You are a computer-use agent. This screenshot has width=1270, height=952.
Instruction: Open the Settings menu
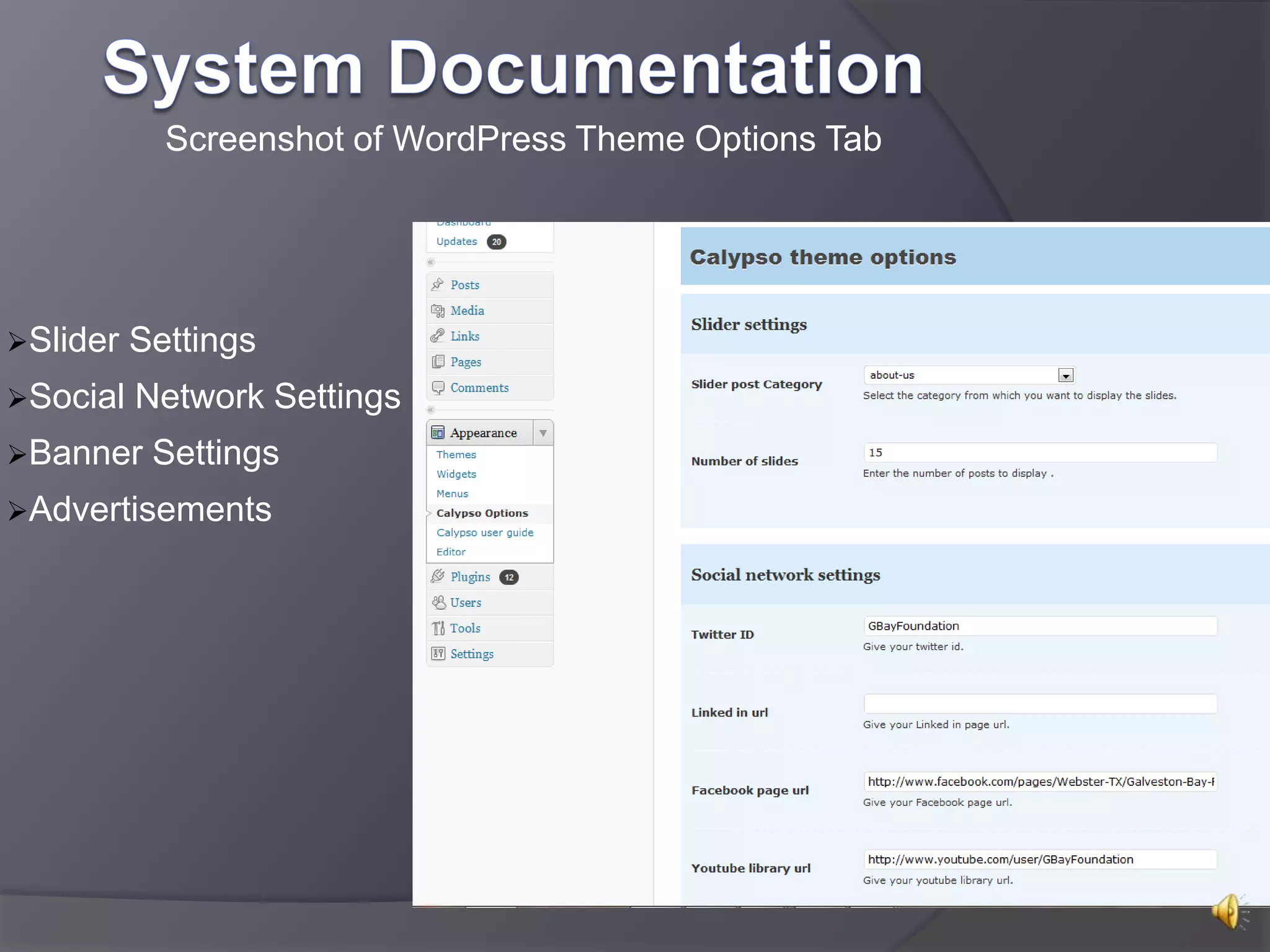[490, 654]
